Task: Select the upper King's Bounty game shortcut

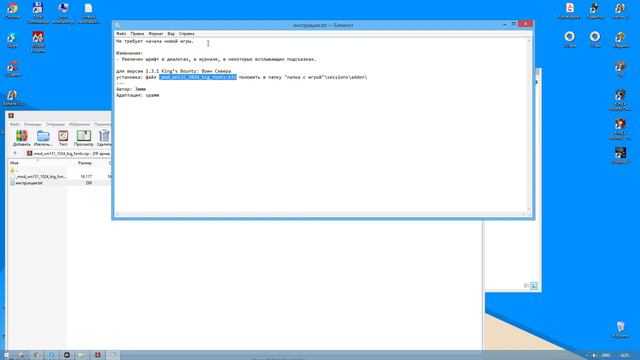Action: (620, 100)
